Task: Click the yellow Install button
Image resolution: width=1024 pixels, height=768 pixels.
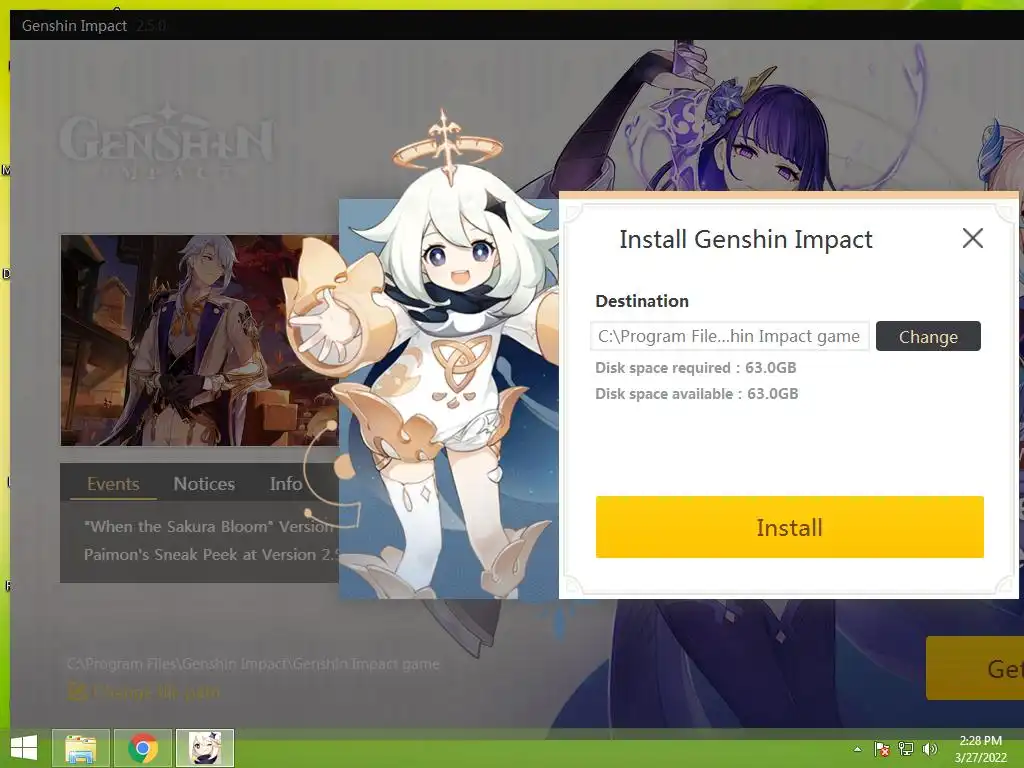Action: 789,527
